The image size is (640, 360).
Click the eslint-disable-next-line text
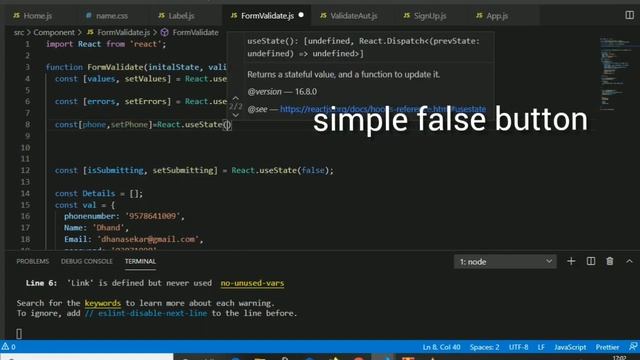click(146, 313)
